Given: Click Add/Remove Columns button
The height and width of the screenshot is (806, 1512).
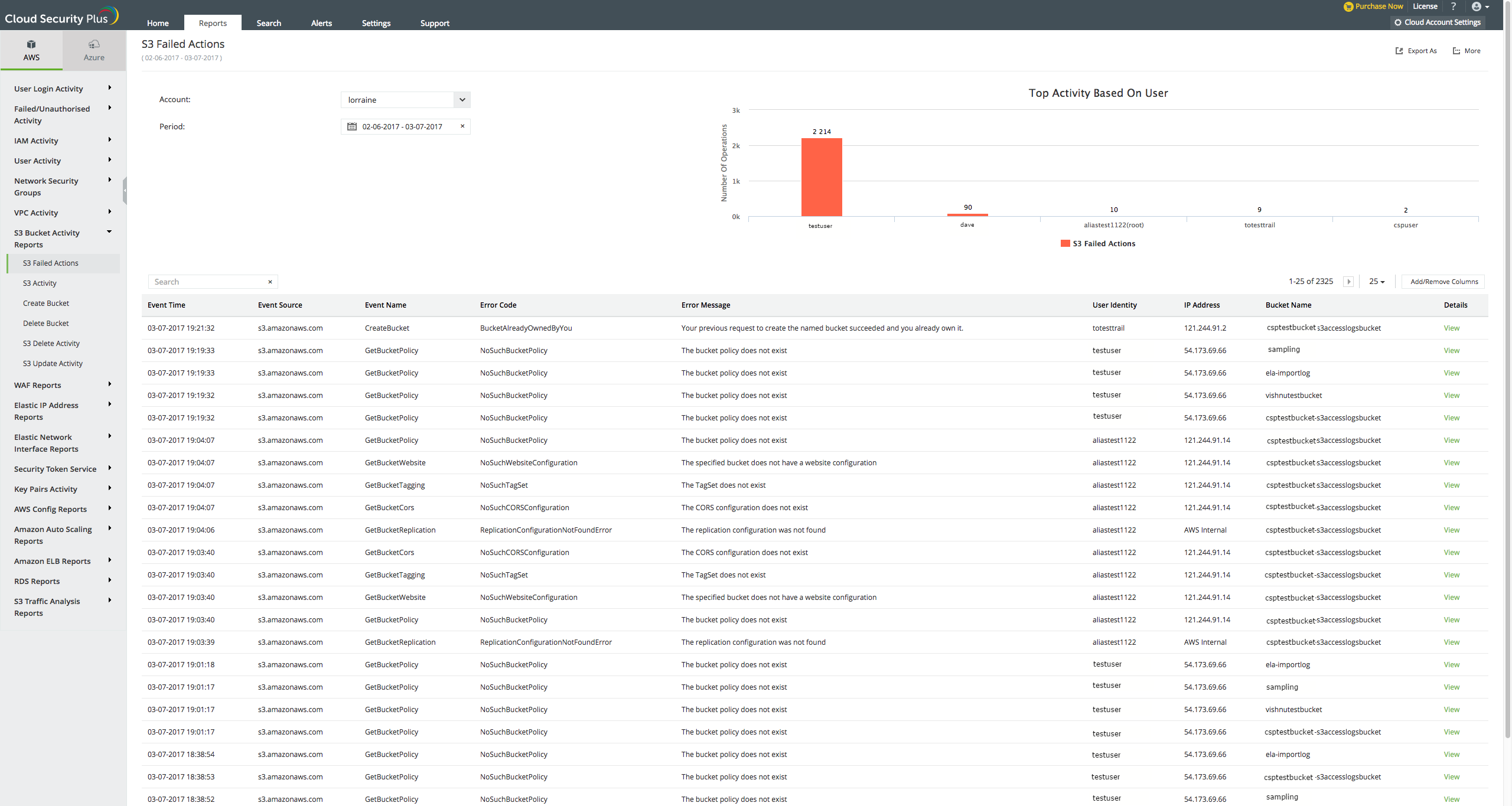Looking at the screenshot, I should [1443, 282].
